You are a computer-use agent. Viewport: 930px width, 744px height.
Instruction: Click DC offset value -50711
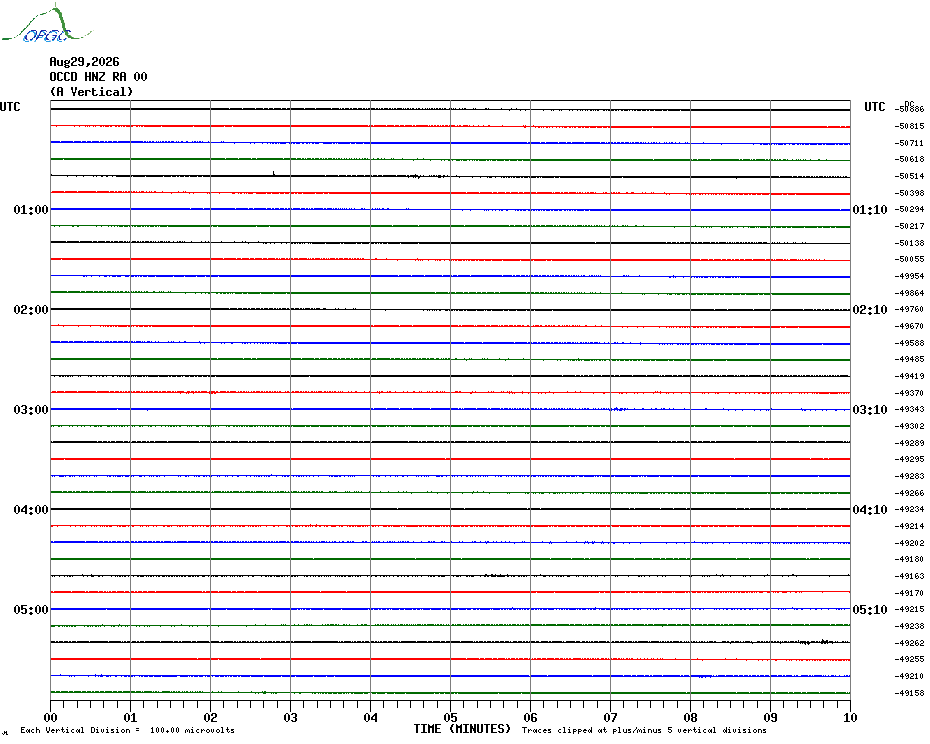(910, 143)
